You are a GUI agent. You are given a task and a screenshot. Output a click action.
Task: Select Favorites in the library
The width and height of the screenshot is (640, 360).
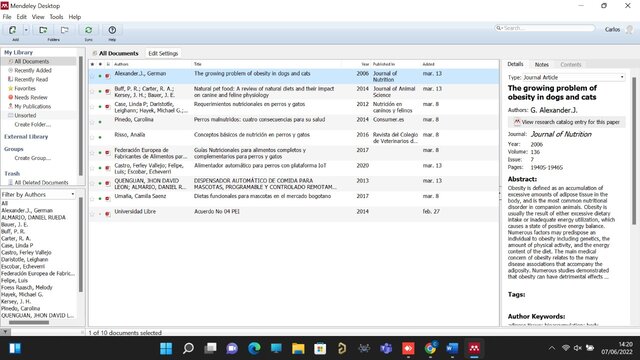tap(25, 88)
